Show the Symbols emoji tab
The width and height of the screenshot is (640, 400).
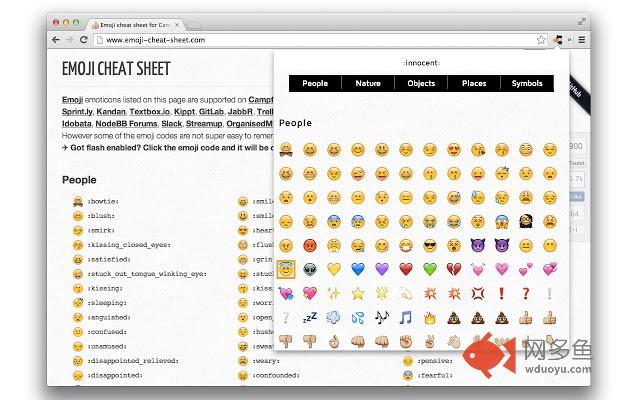(x=527, y=83)
